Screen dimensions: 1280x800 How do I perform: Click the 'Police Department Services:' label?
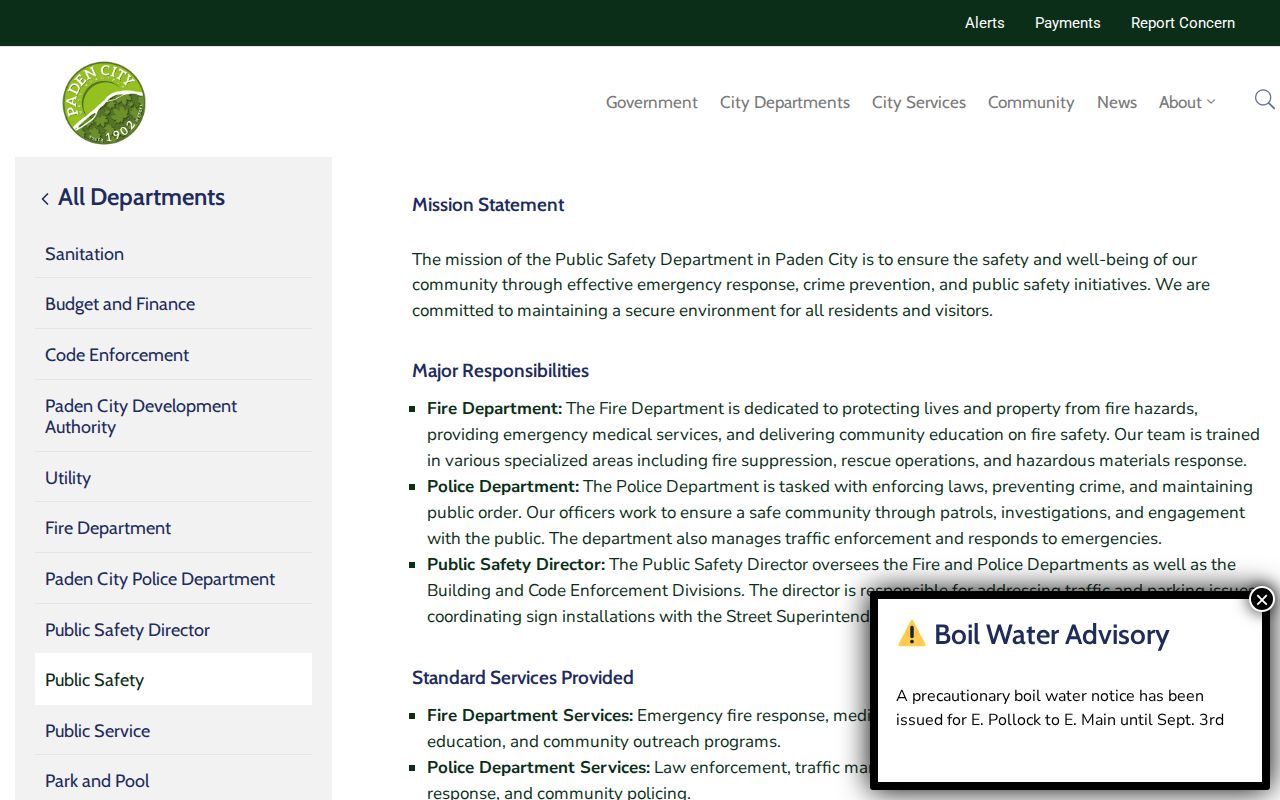538,767
